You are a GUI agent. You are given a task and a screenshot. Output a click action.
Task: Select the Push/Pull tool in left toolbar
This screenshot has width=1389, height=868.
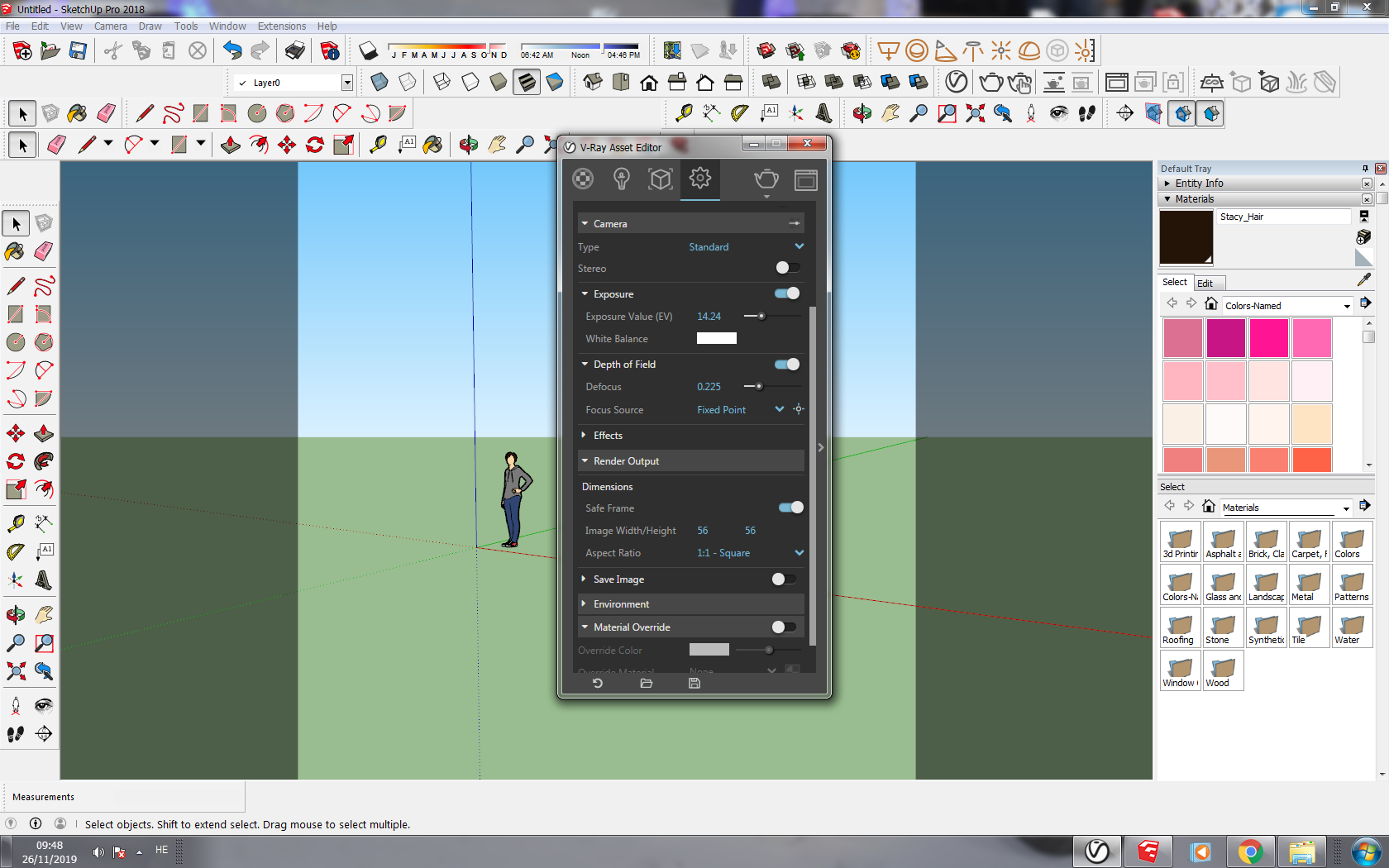(44, 433)
